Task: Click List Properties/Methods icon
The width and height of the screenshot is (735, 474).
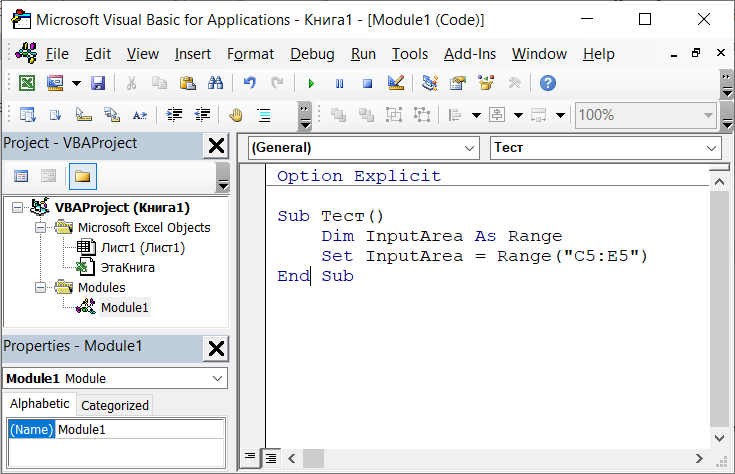Action: pos(27,115)
